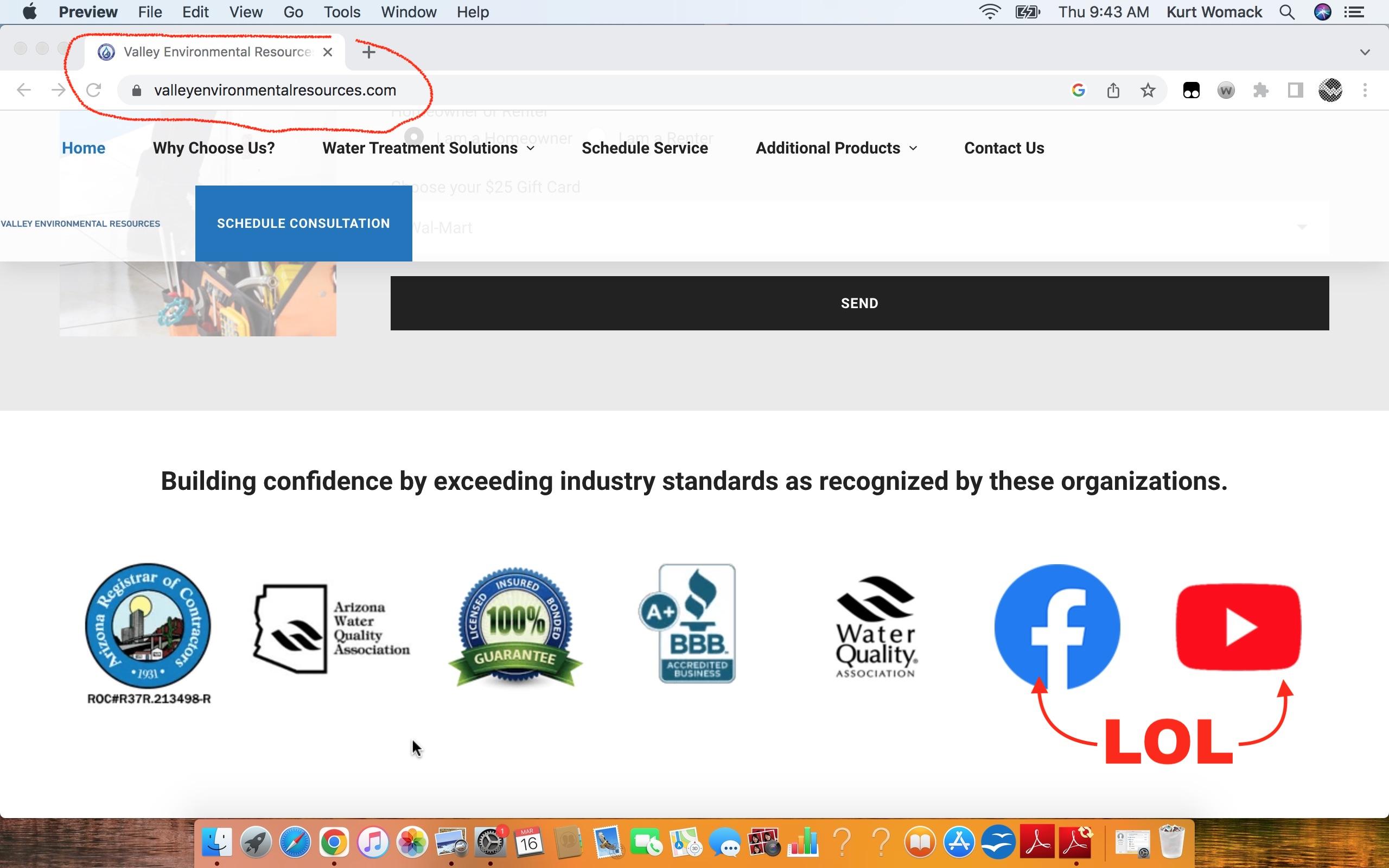
Task: Open a new tab with the plus icon
Action: pos(368,52)
